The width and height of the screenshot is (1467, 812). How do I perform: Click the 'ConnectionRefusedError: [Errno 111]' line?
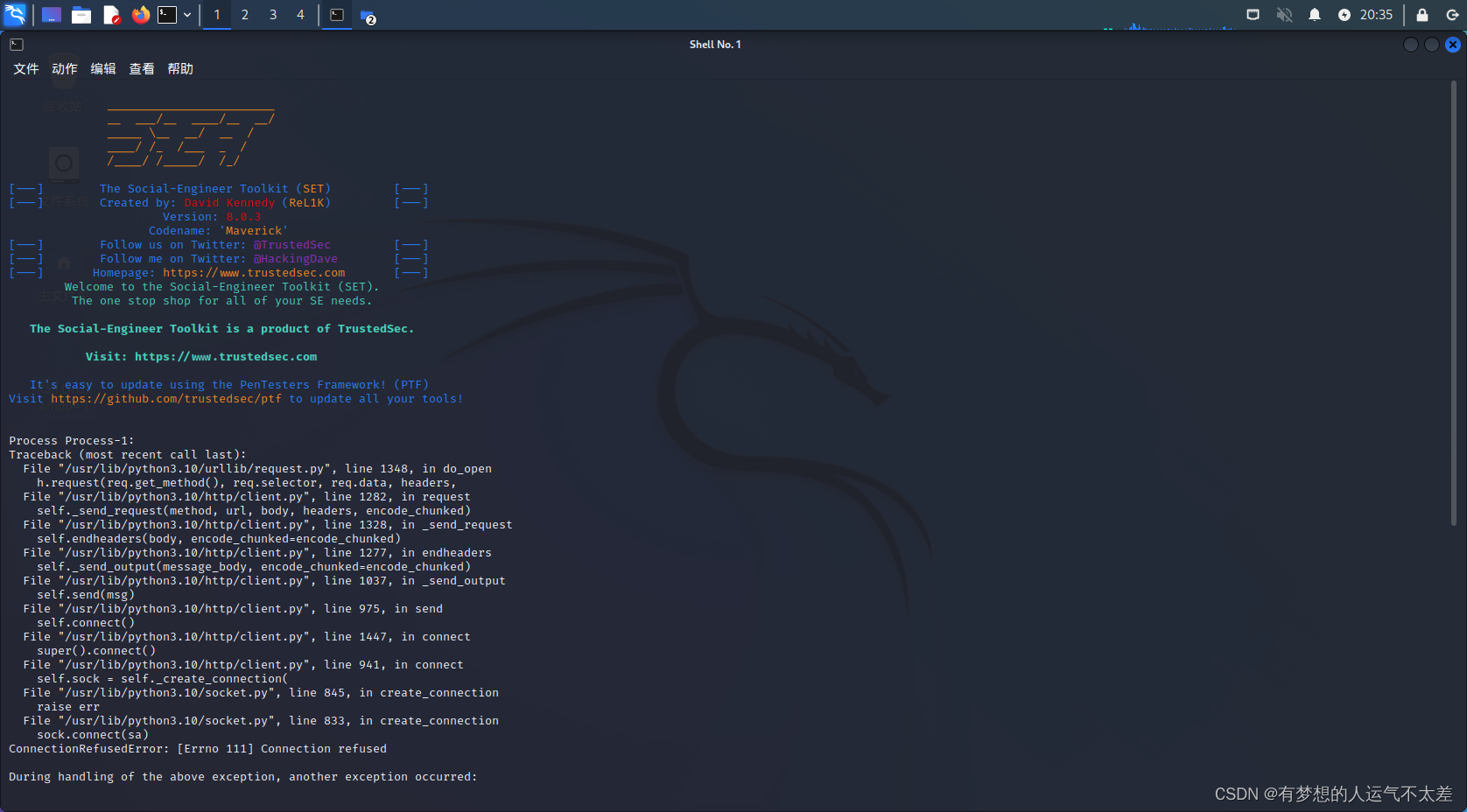click(x=198, y=749)
